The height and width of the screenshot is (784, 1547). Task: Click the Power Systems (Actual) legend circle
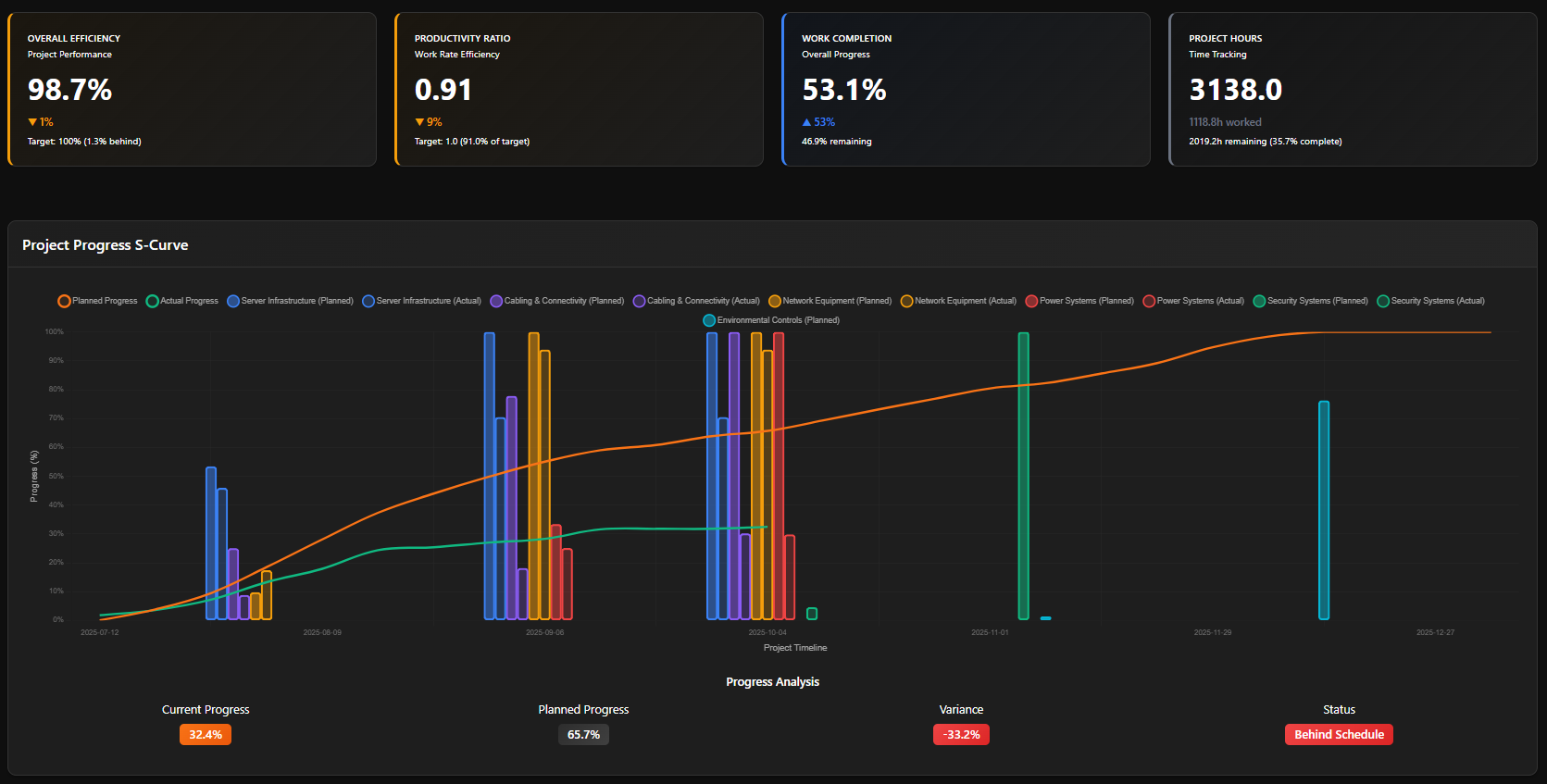tap(1149, 301)
